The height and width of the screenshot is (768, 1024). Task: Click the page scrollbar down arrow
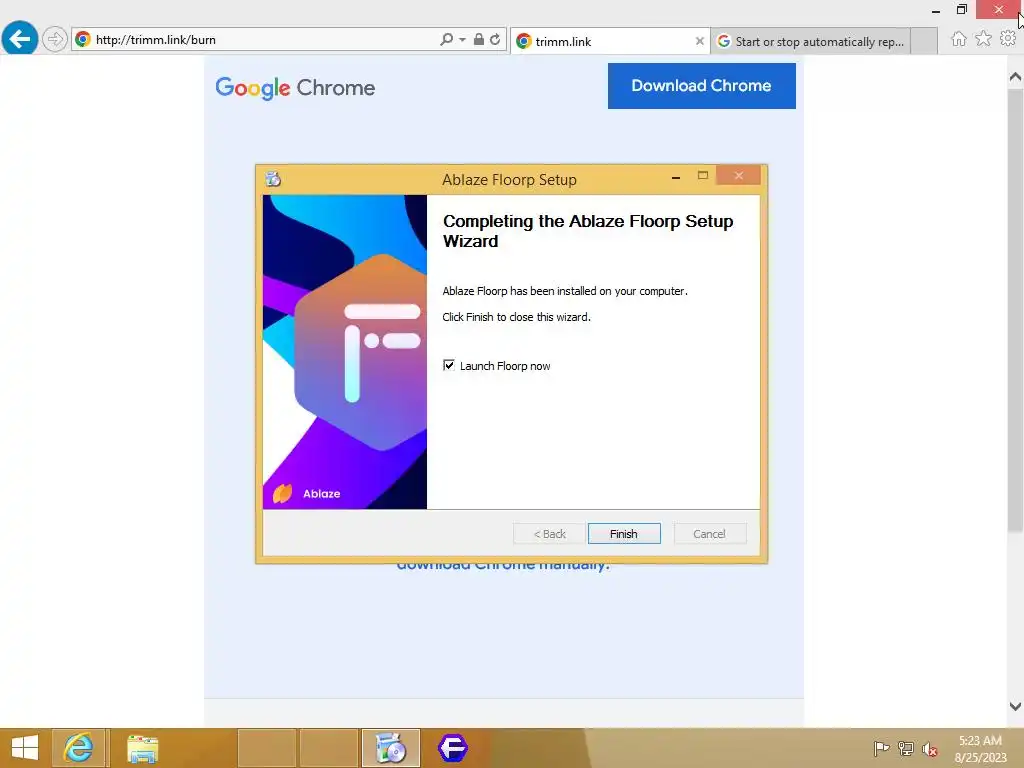pos(1015,706)
